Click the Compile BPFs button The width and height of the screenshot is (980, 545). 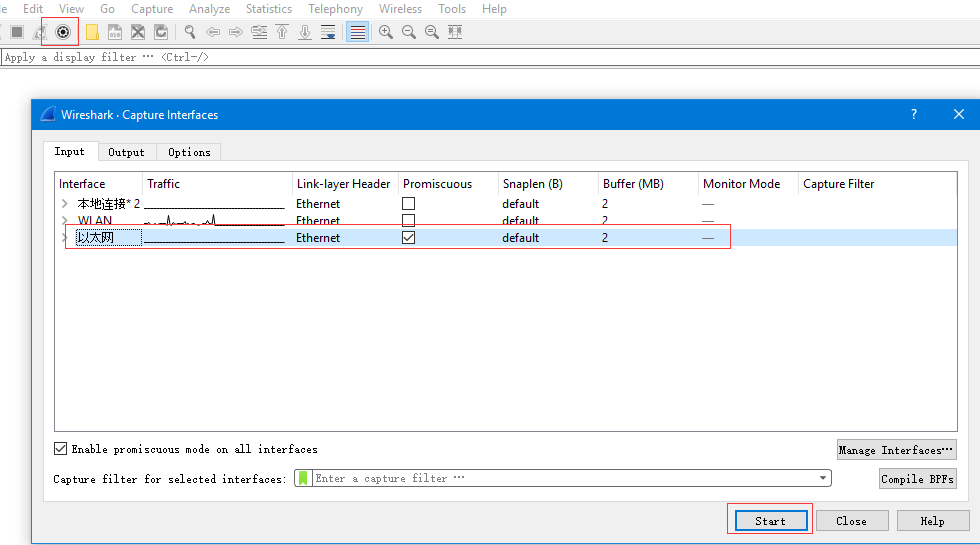917,479
